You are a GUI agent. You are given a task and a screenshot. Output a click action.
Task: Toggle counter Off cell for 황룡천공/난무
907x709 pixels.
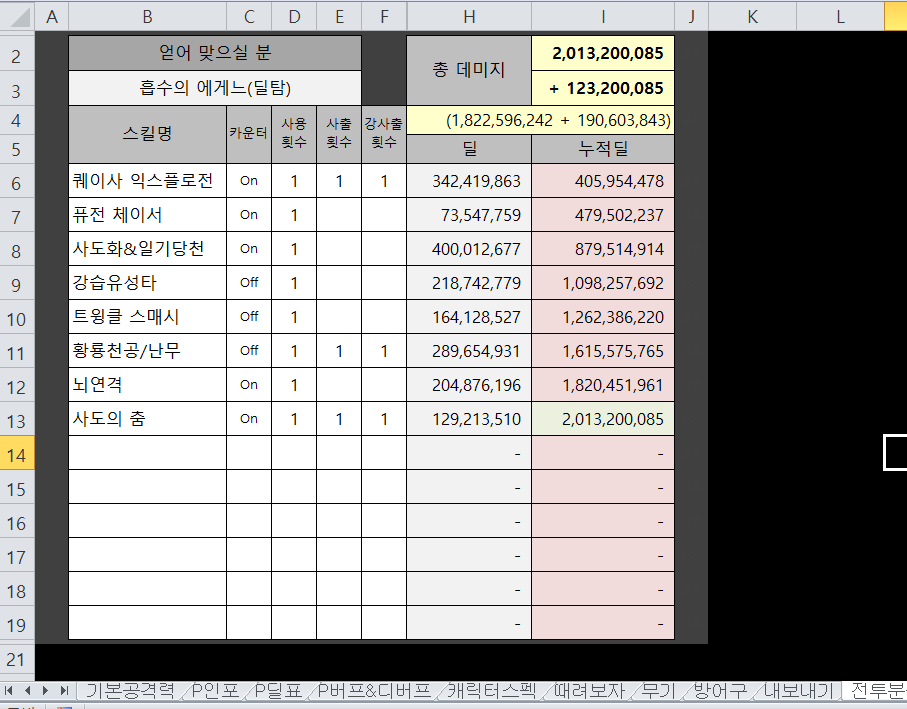coord(249,351)
